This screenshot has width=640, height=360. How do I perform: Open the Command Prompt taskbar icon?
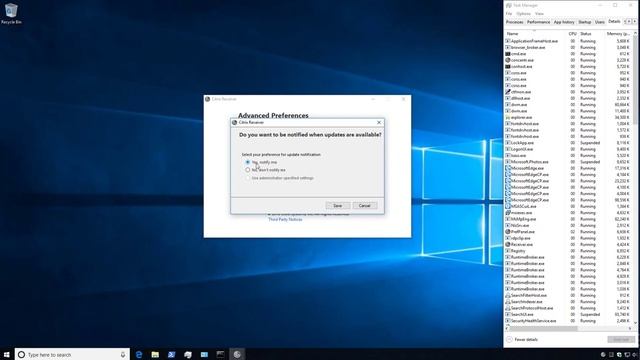220,354
